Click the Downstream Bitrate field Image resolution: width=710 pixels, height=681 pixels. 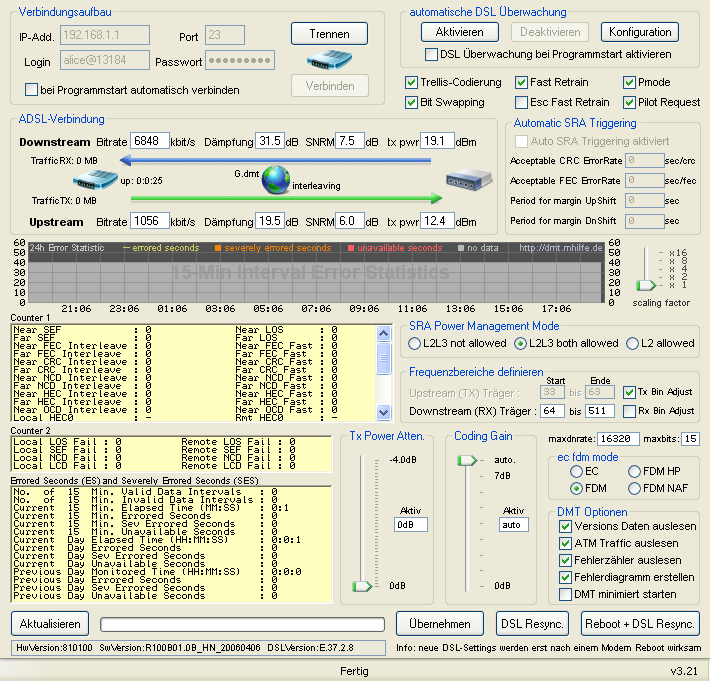149,141
